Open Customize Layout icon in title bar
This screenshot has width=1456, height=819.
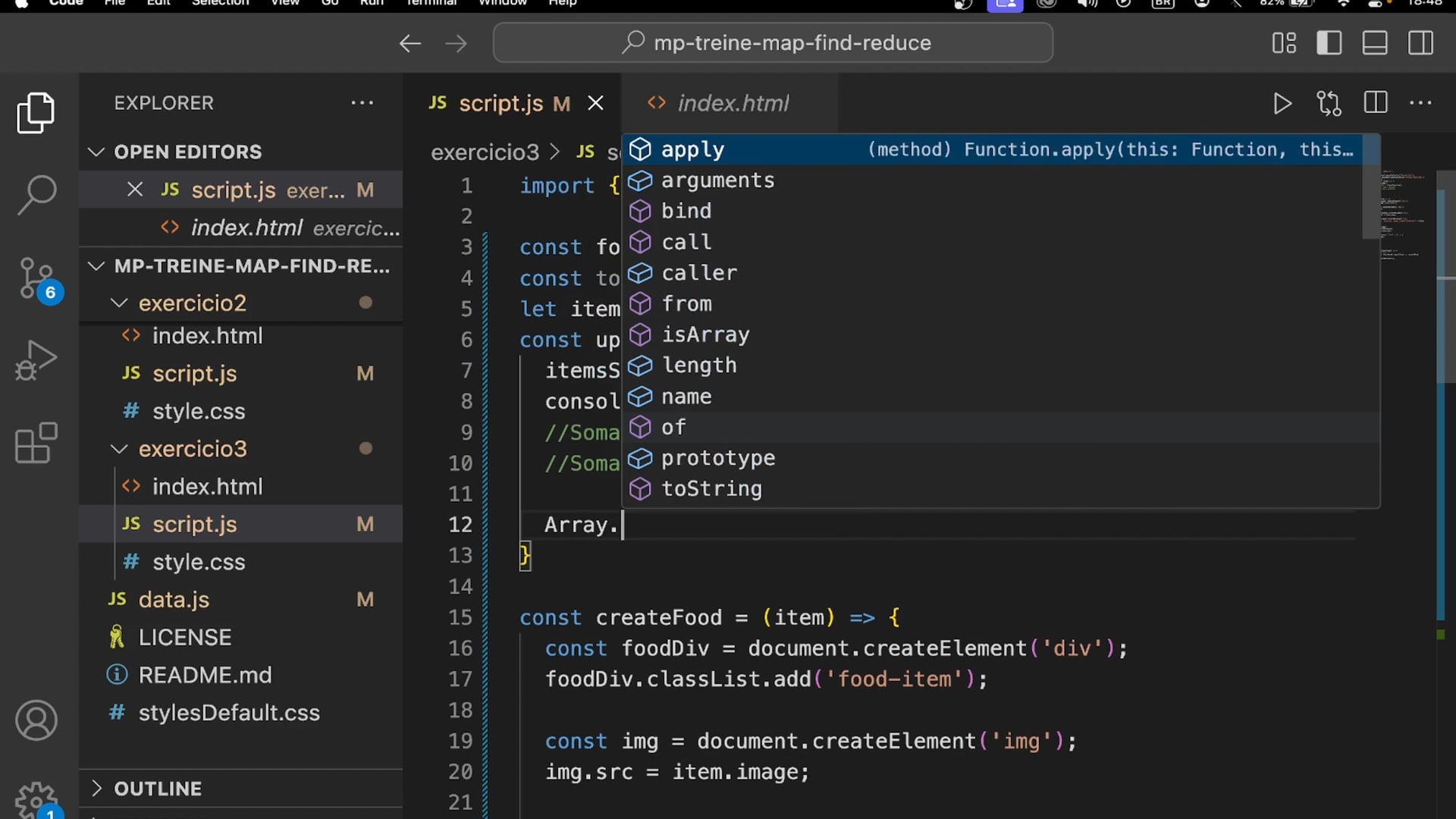pyautogui.click(x=1283, y=42)
